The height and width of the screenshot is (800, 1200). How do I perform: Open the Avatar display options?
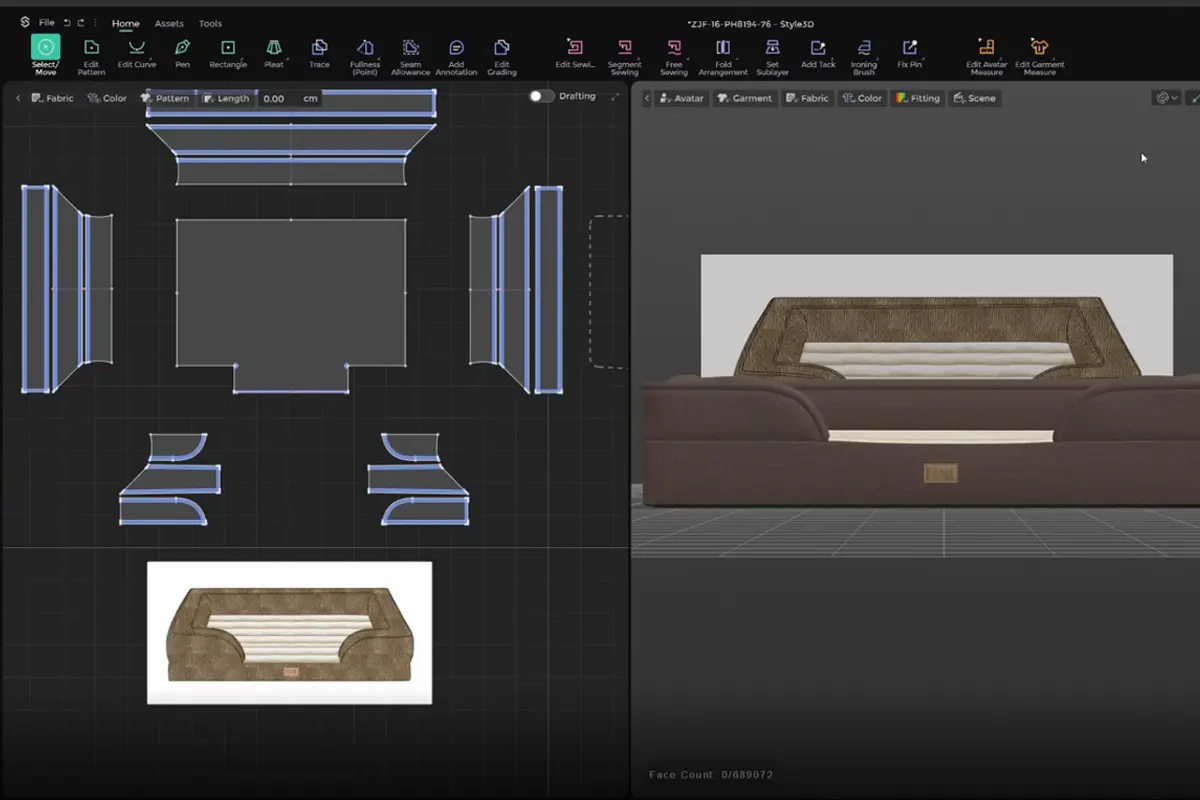coord(682,98)
